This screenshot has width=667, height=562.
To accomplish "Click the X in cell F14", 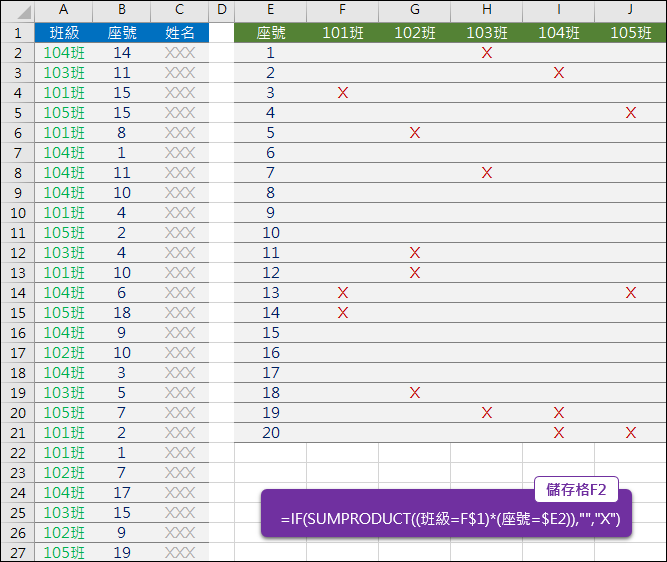I will [342, 293].
